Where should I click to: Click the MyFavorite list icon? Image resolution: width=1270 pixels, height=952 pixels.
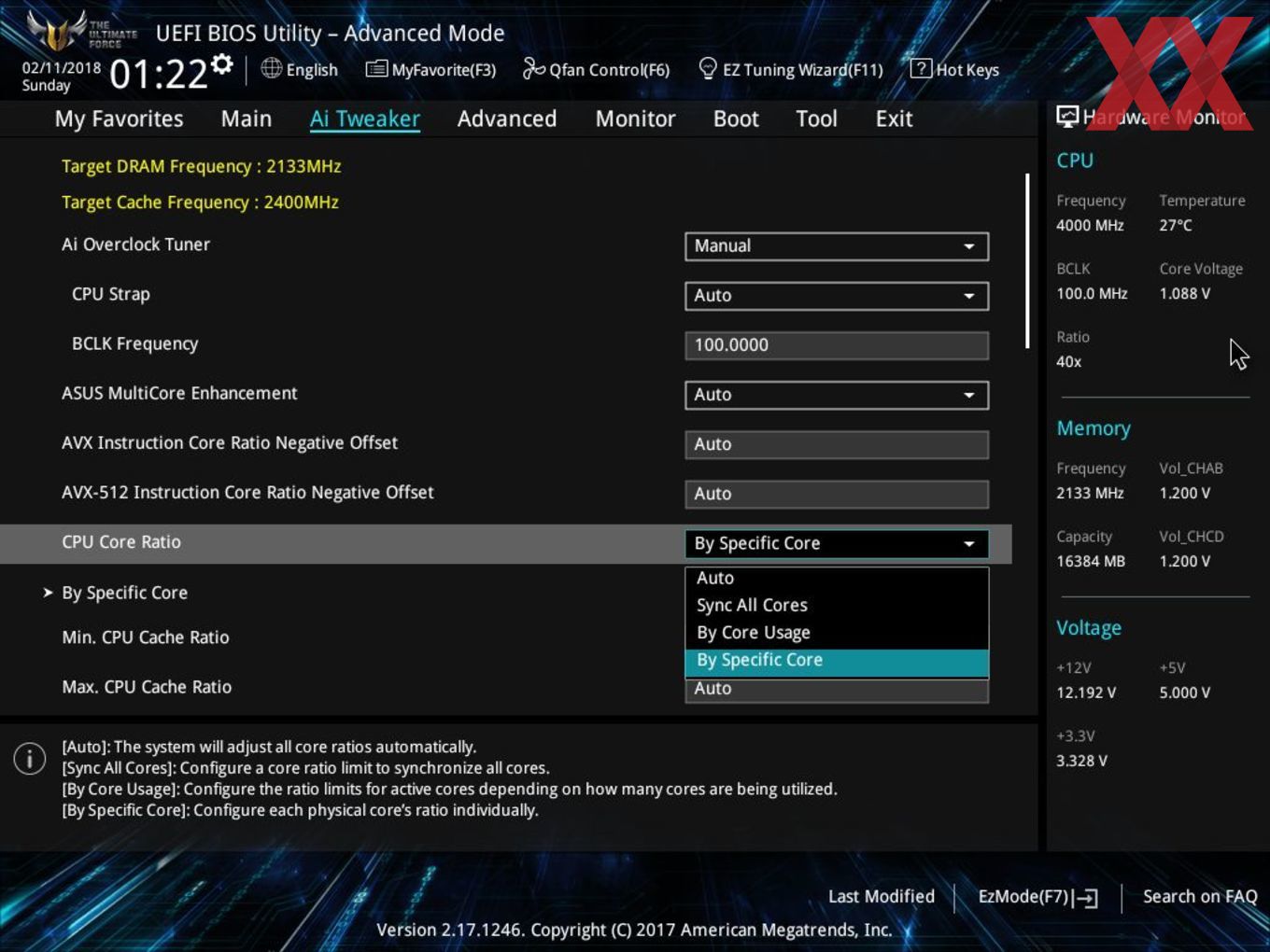(x=376, y=69)
